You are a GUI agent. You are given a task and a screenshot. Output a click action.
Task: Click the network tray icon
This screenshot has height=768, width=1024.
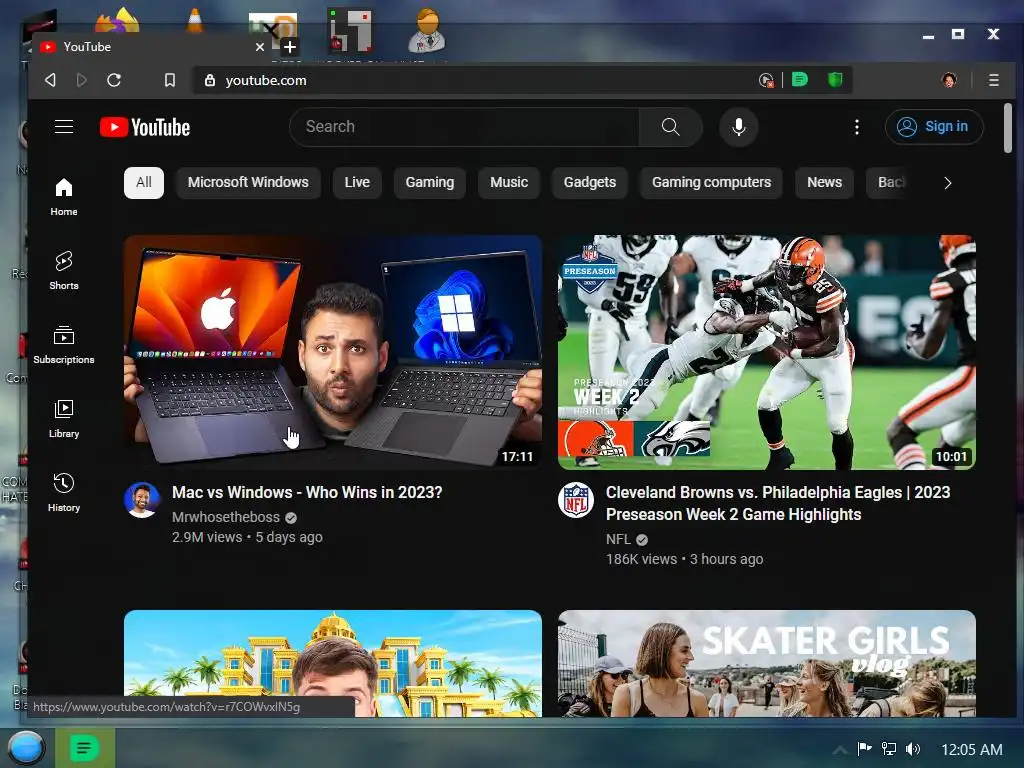tap(889, 749)
